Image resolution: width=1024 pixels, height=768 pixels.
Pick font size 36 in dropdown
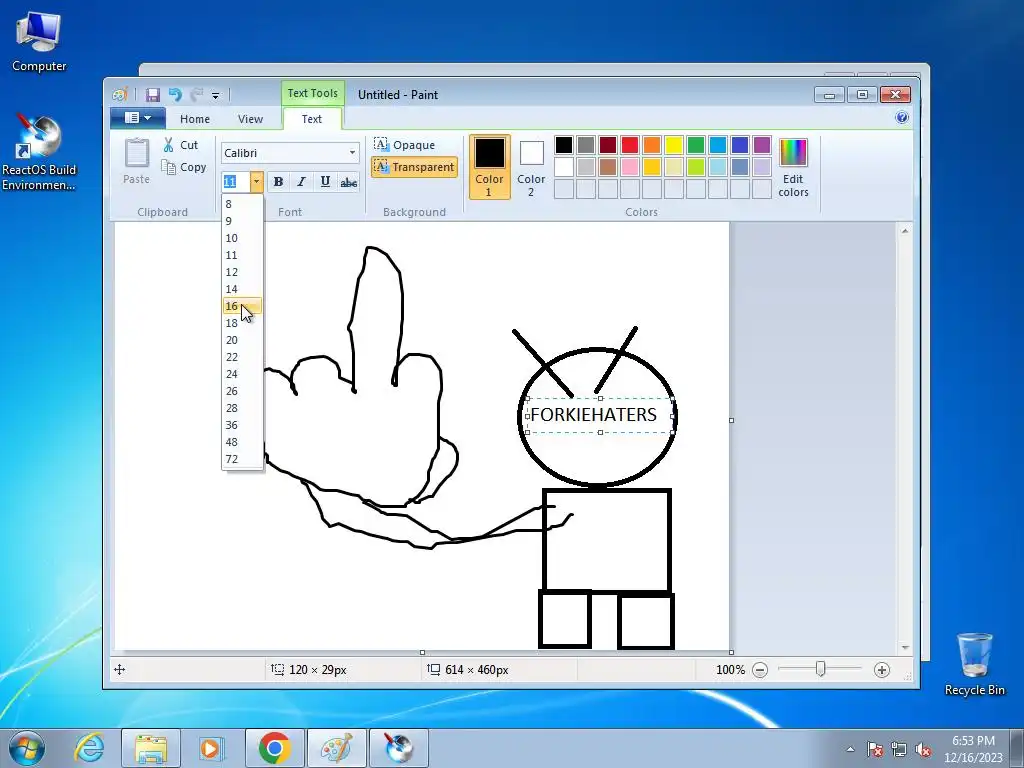(242, 424)
